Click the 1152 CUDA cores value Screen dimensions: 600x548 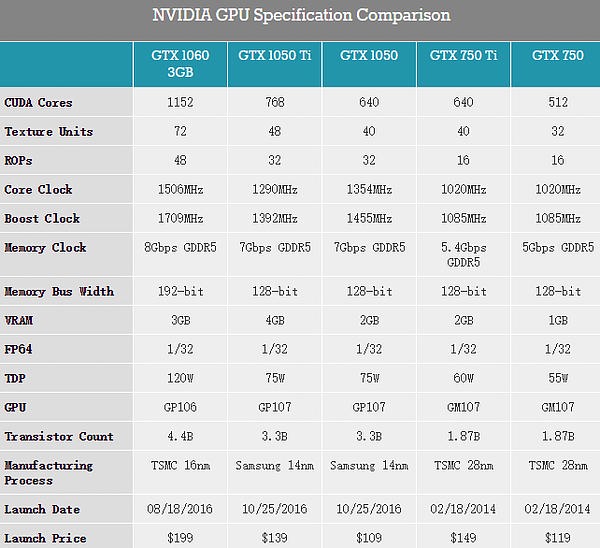(x=180, y=102)
